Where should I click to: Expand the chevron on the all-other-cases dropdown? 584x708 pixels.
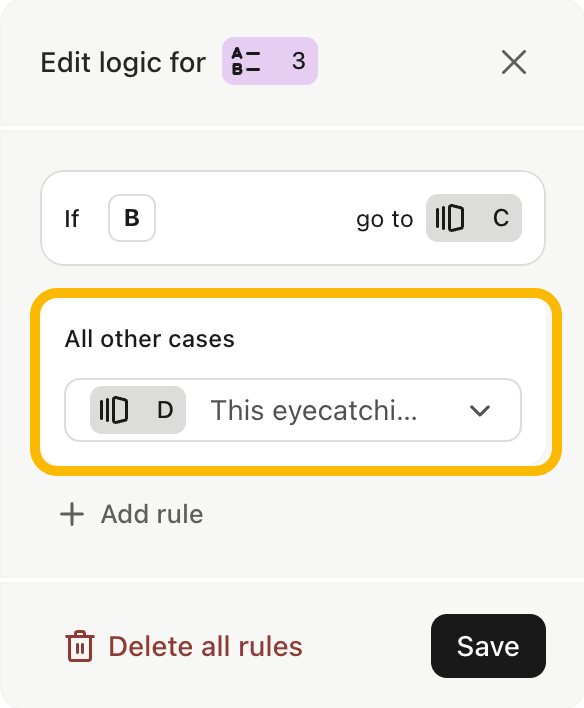(x=480, y=411)
